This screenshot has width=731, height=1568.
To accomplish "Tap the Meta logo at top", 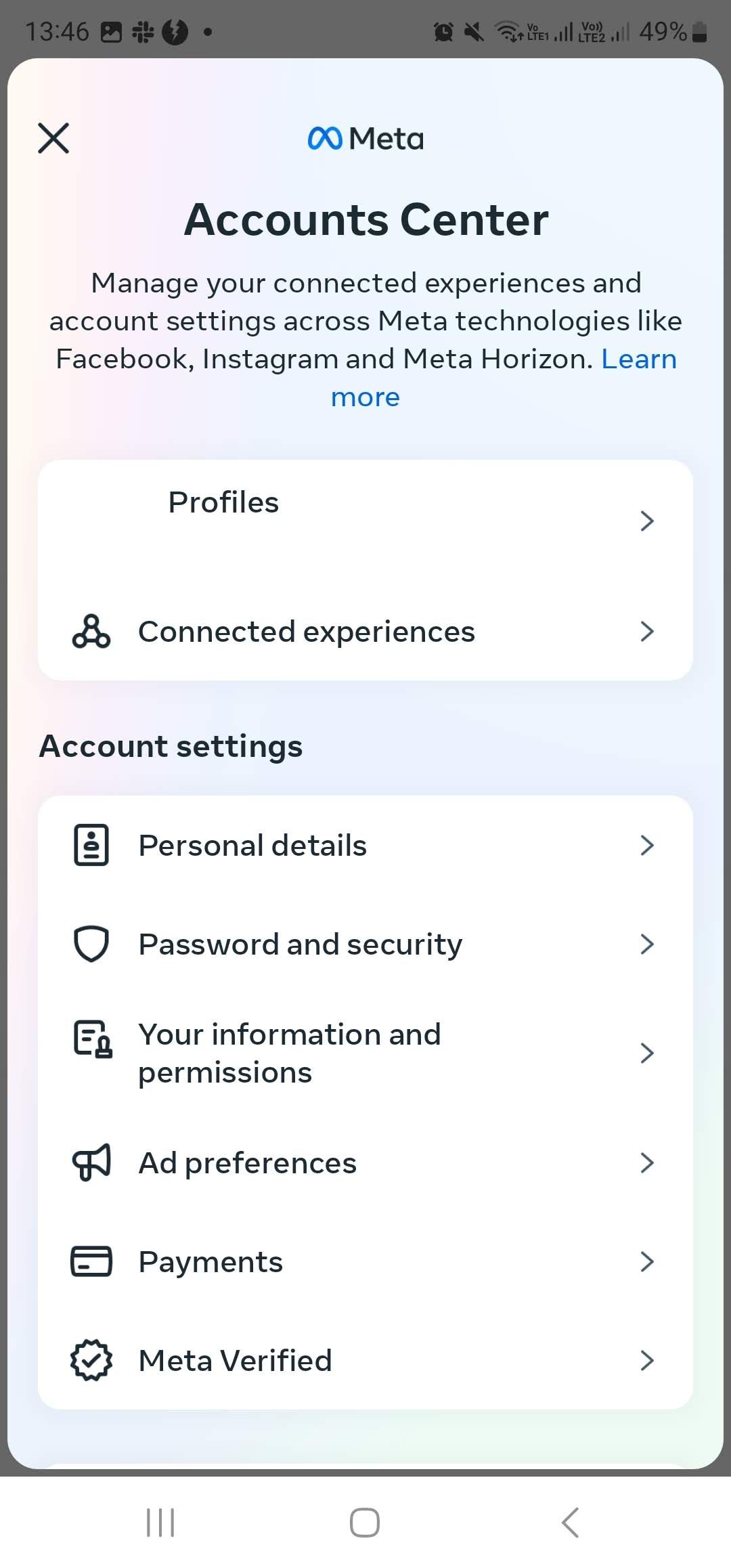I will [365, 139].
